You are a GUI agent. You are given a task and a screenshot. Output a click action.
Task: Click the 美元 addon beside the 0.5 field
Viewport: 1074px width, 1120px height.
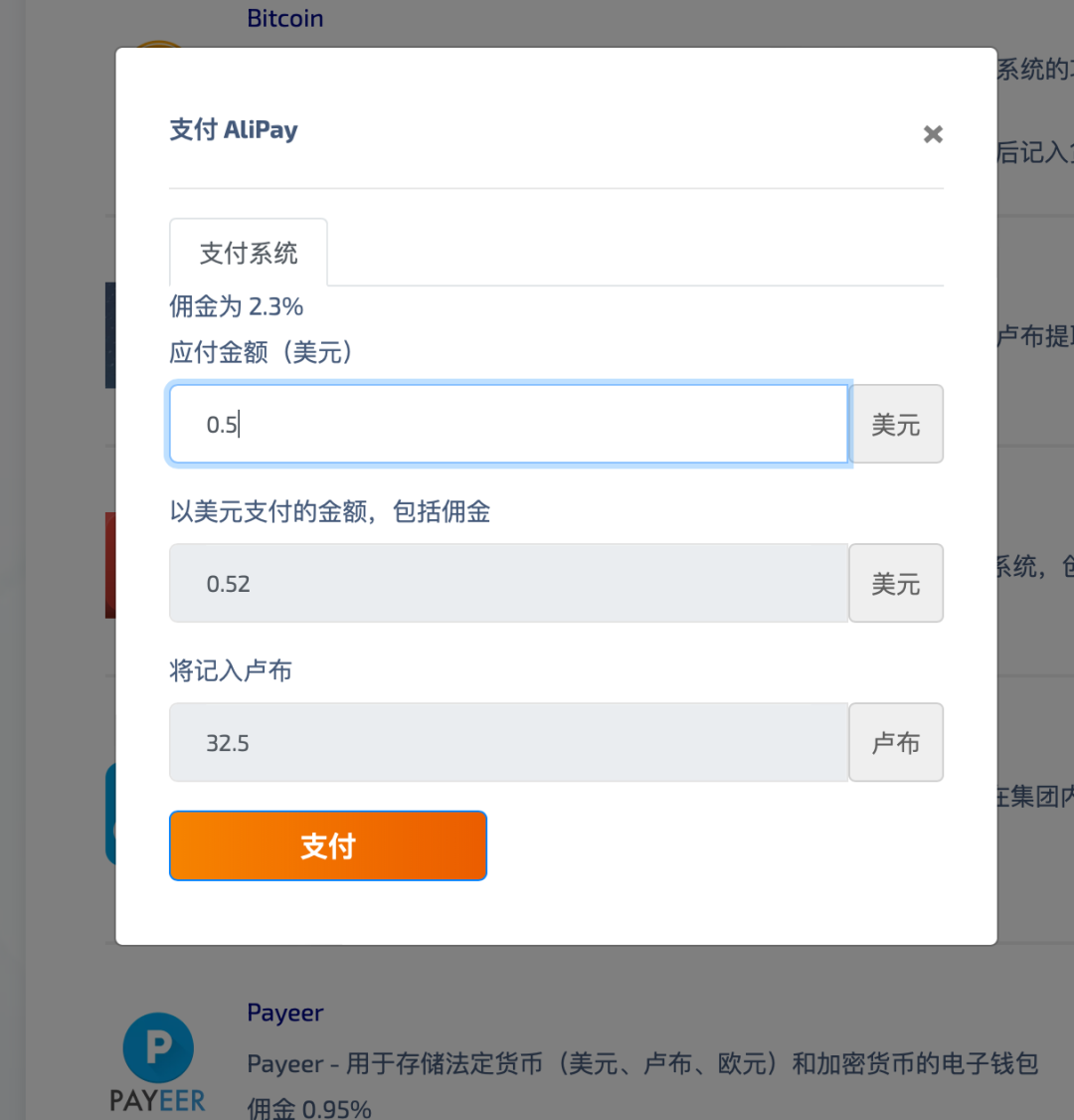[x=896, y=425]
